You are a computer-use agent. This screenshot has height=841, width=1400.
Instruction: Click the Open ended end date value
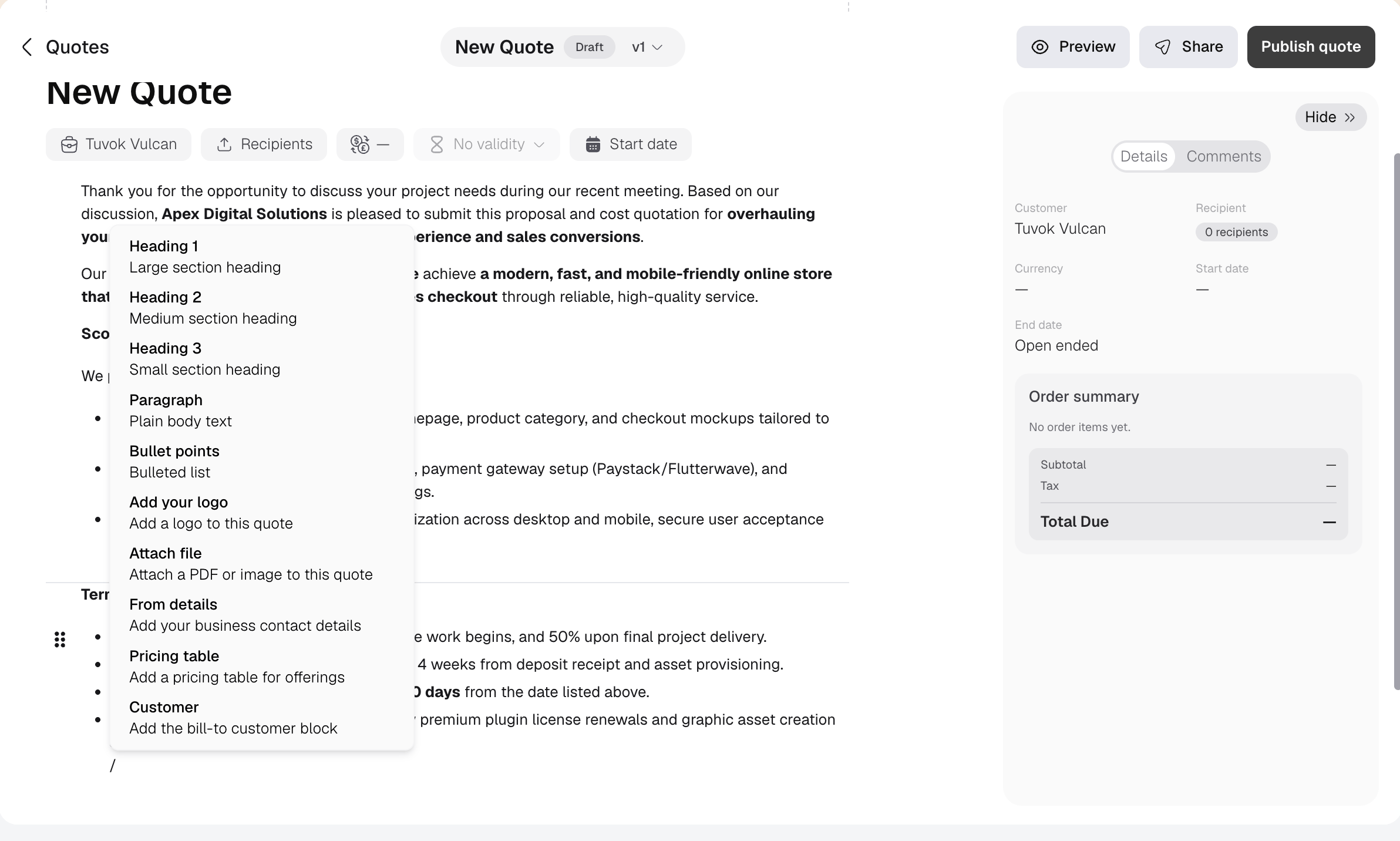click(1056, 345)
